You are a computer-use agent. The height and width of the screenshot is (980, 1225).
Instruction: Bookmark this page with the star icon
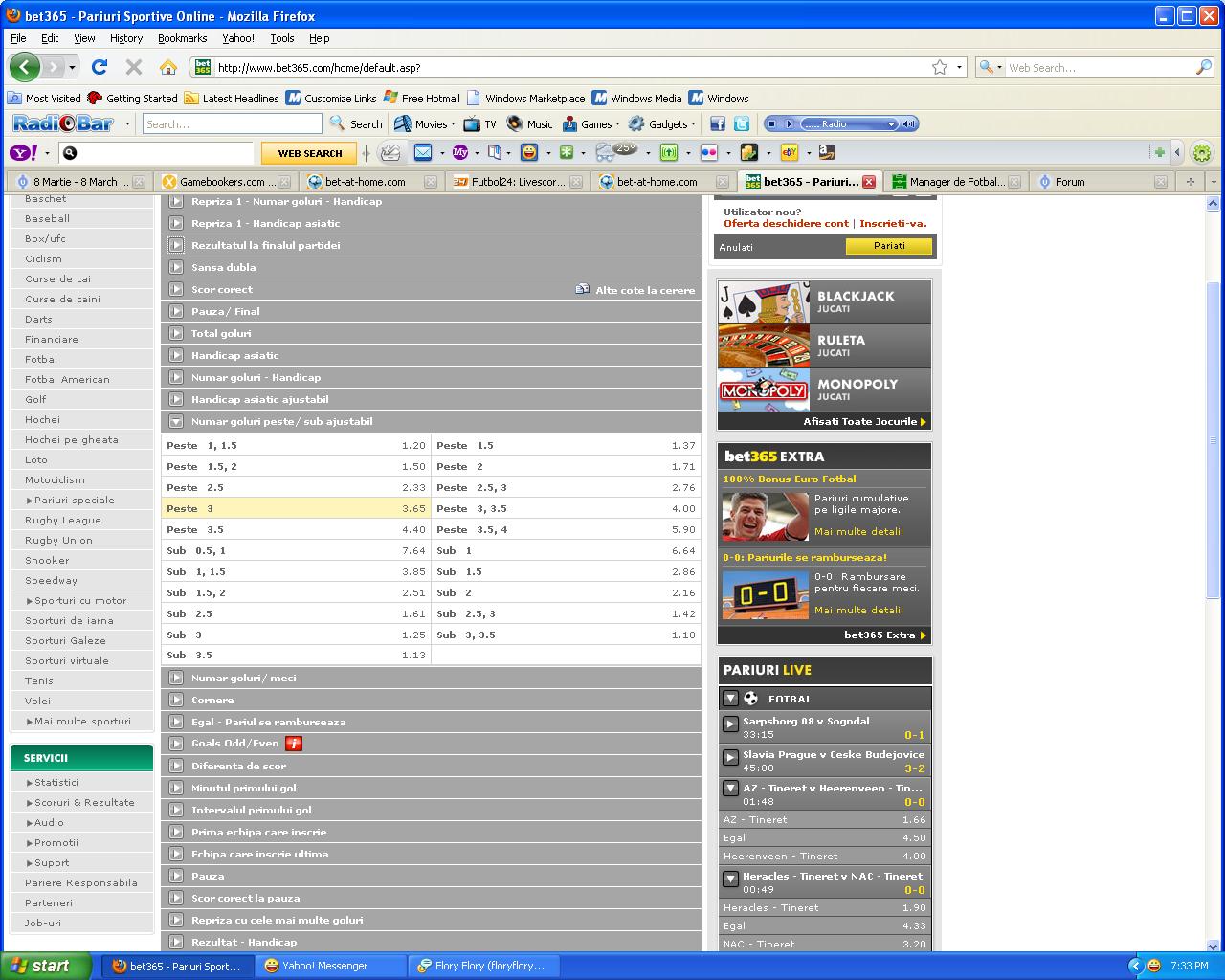(940, 67)
